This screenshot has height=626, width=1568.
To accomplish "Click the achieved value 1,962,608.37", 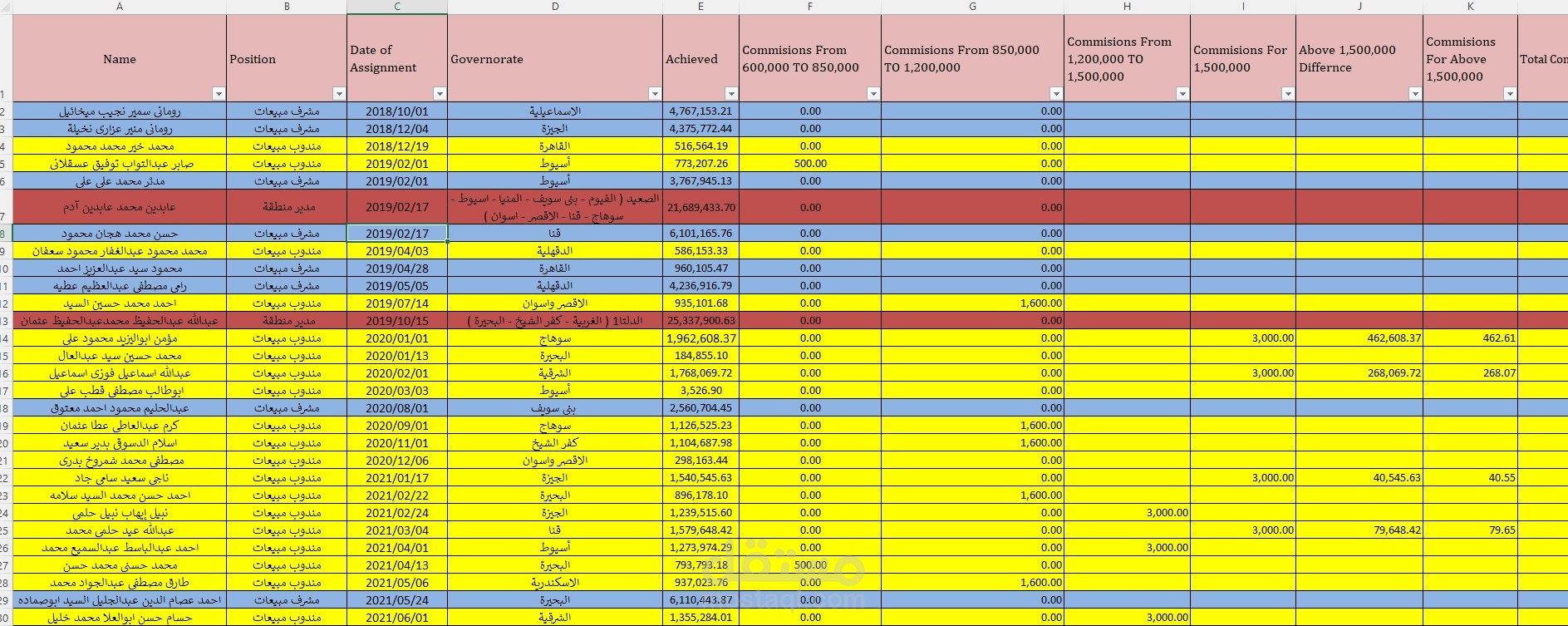I will 700,338.
